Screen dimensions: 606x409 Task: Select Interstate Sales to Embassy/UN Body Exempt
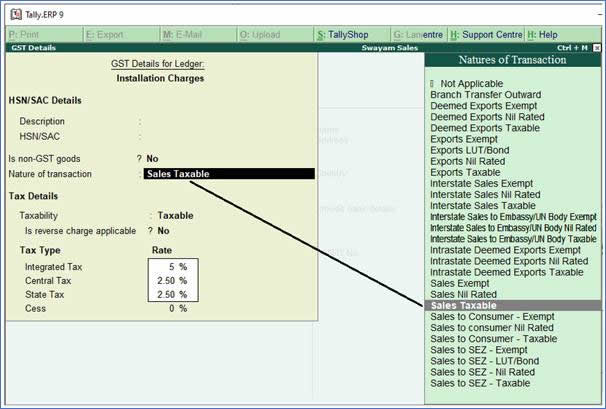pyautogui.click(x=513, y=217)
